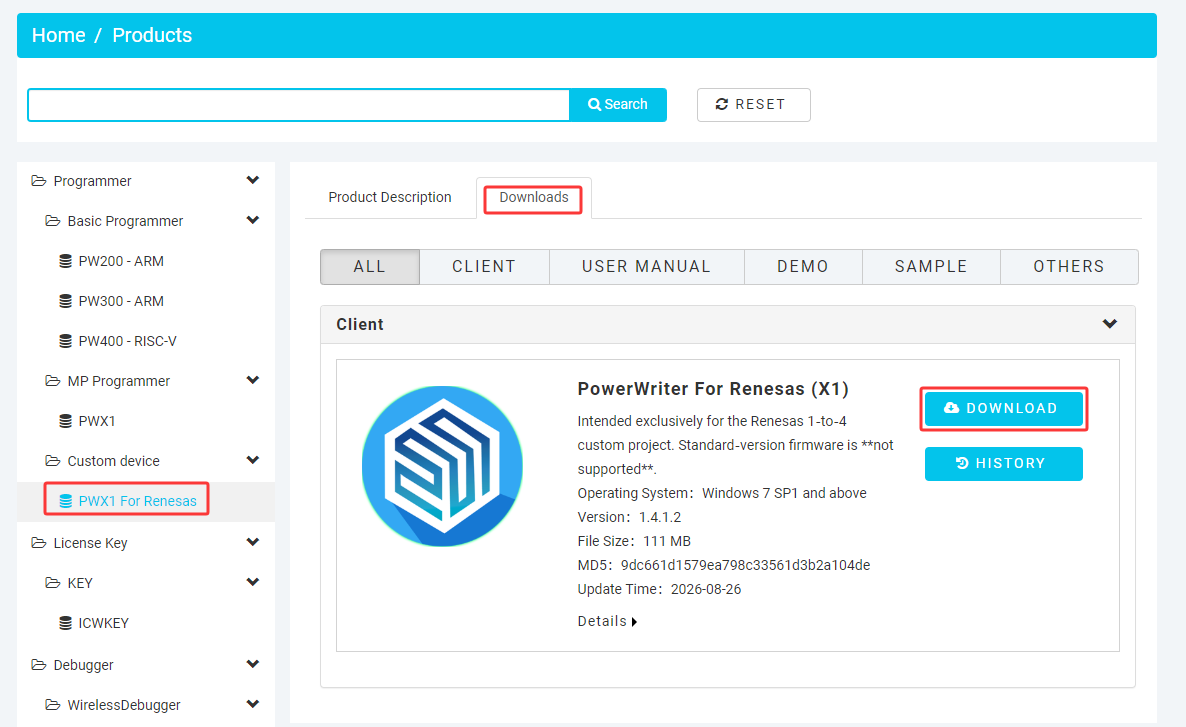Screen dimensions: 1186x727
Task: Click the PWX1 database icon
Action: (x=66, y=421)
